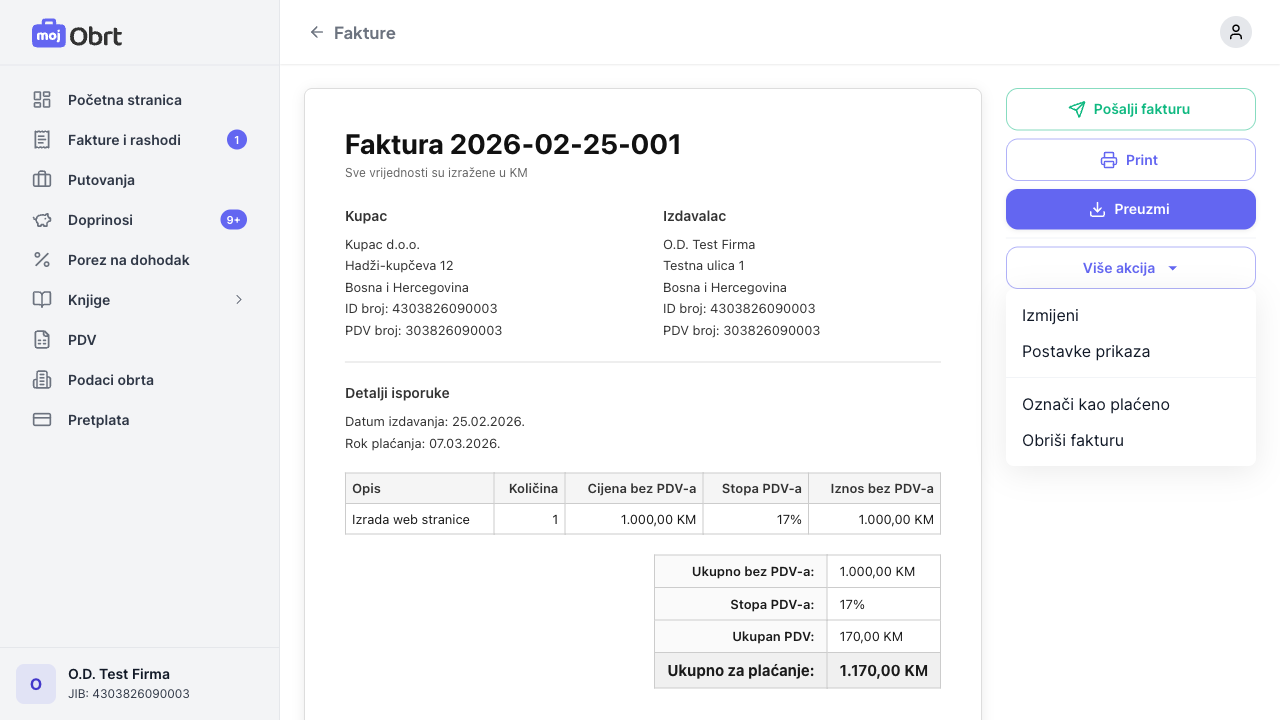Click the back arrow next to Fakture
The height and width of the screenshot is (720, 1280).
[x=317, y=33]
